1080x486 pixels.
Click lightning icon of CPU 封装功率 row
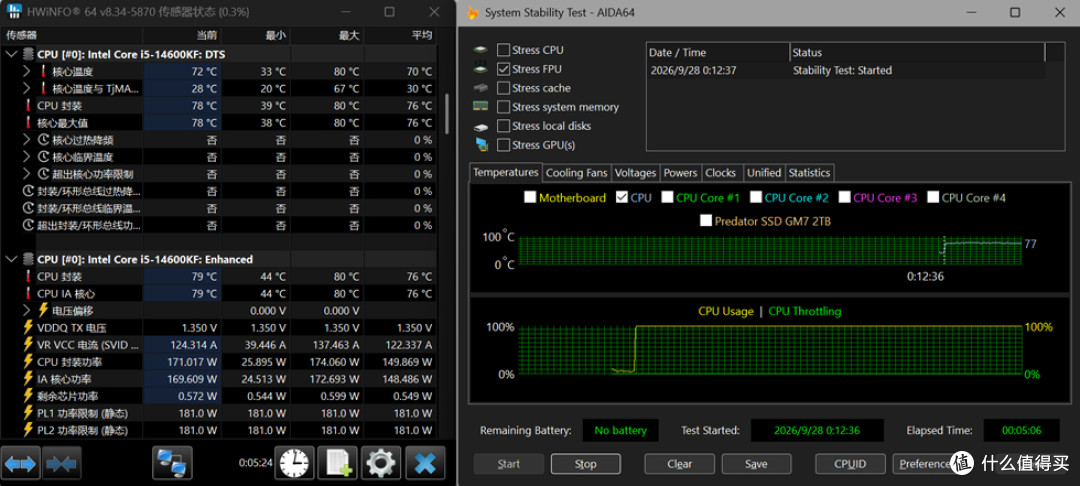(28, 361)
